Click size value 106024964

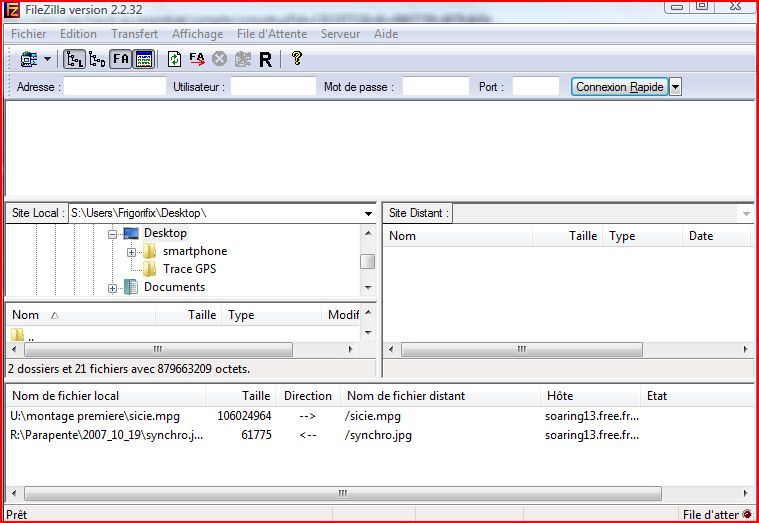[244, 416]
